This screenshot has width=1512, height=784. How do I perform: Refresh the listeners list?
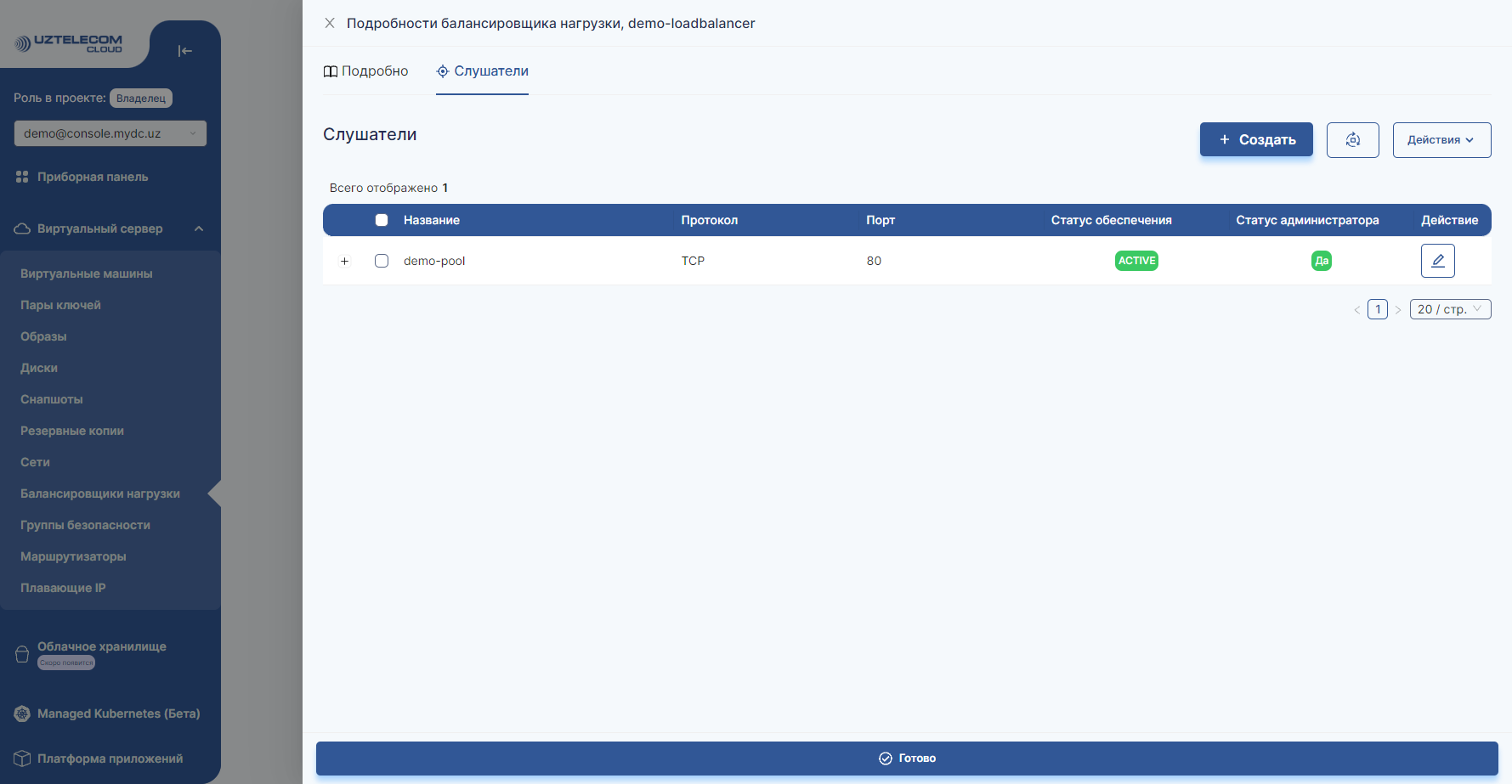tap(1353, 139)
